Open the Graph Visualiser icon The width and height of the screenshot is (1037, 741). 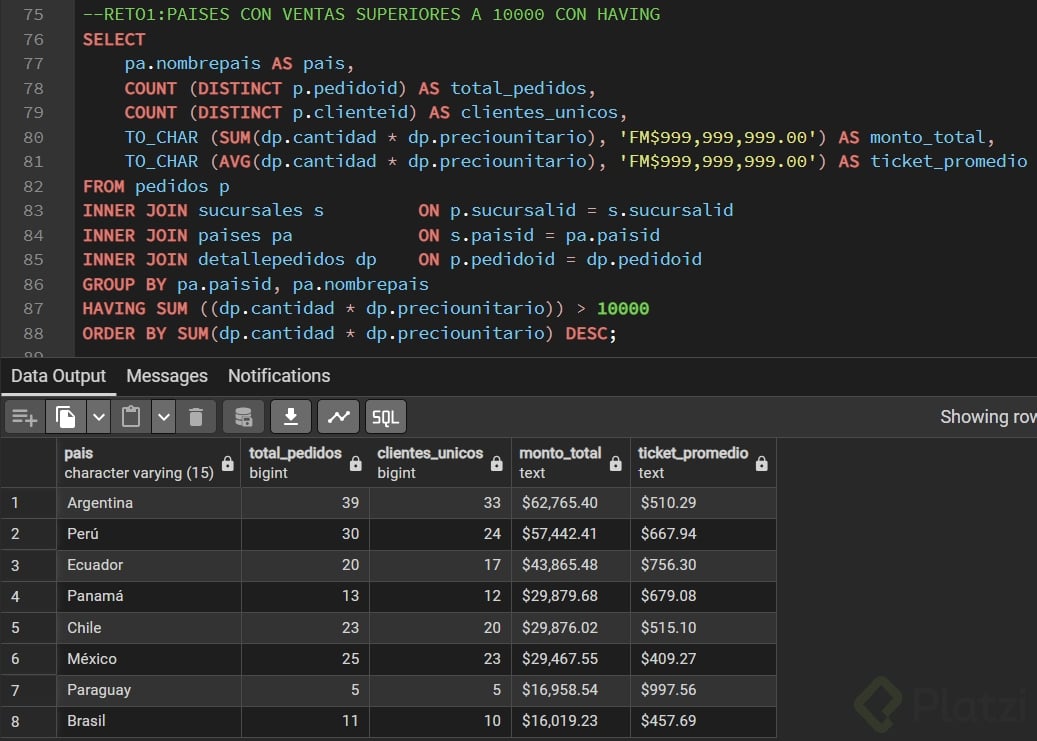pyautogui.click(x=338, y=417)
